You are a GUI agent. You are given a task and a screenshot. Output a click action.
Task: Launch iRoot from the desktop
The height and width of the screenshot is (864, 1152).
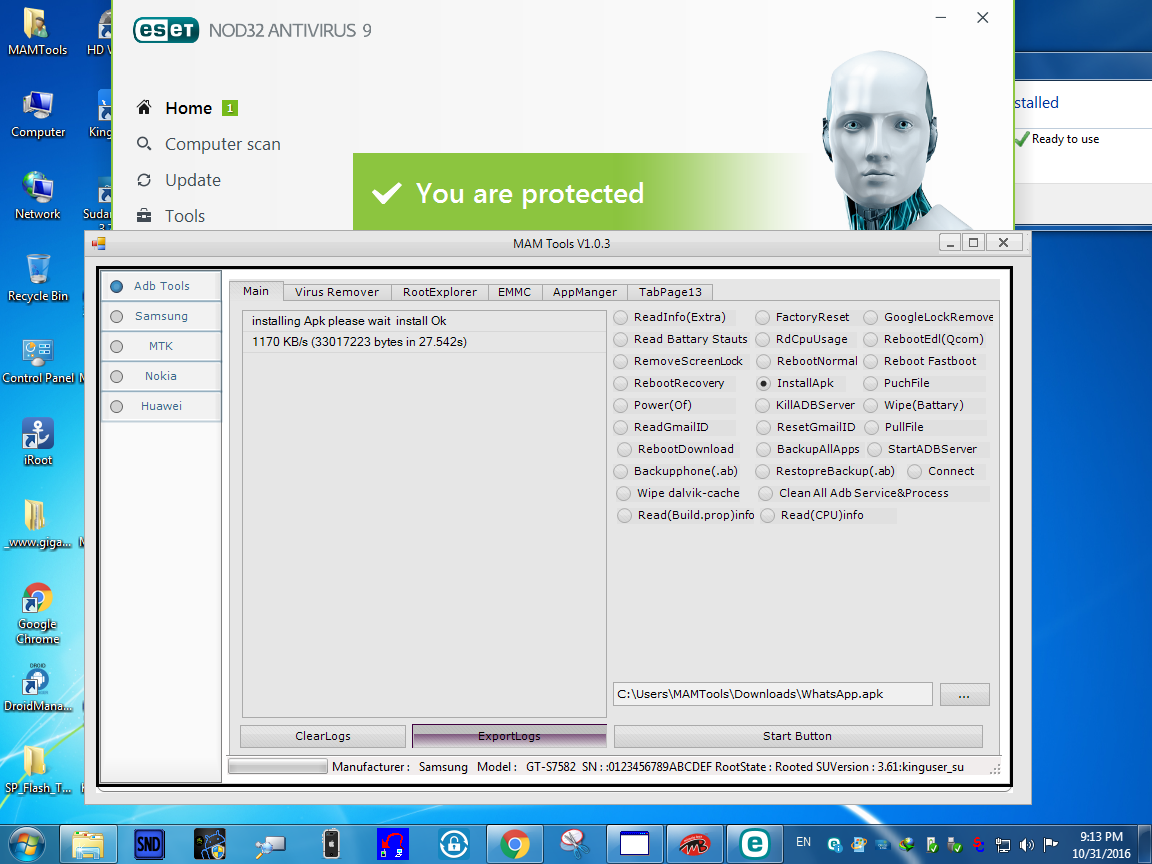37,442
